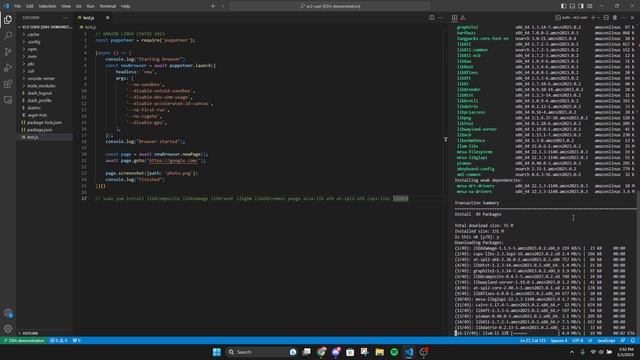Screen dimensions: 640x360
Task: Open the launch profile dropdown beside new terminal
Action: click(598, 18)
